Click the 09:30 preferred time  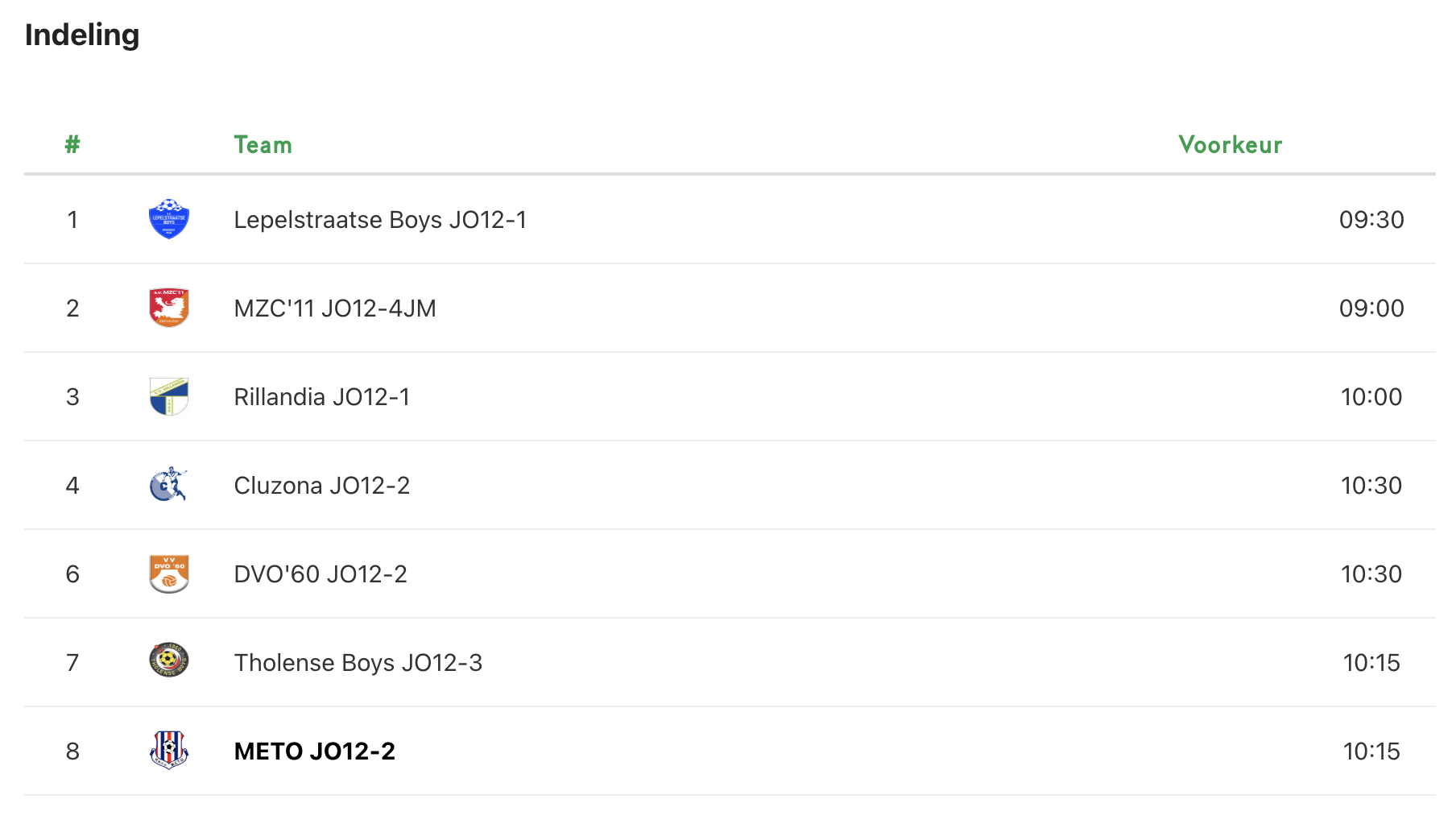tap(1371, 220)
